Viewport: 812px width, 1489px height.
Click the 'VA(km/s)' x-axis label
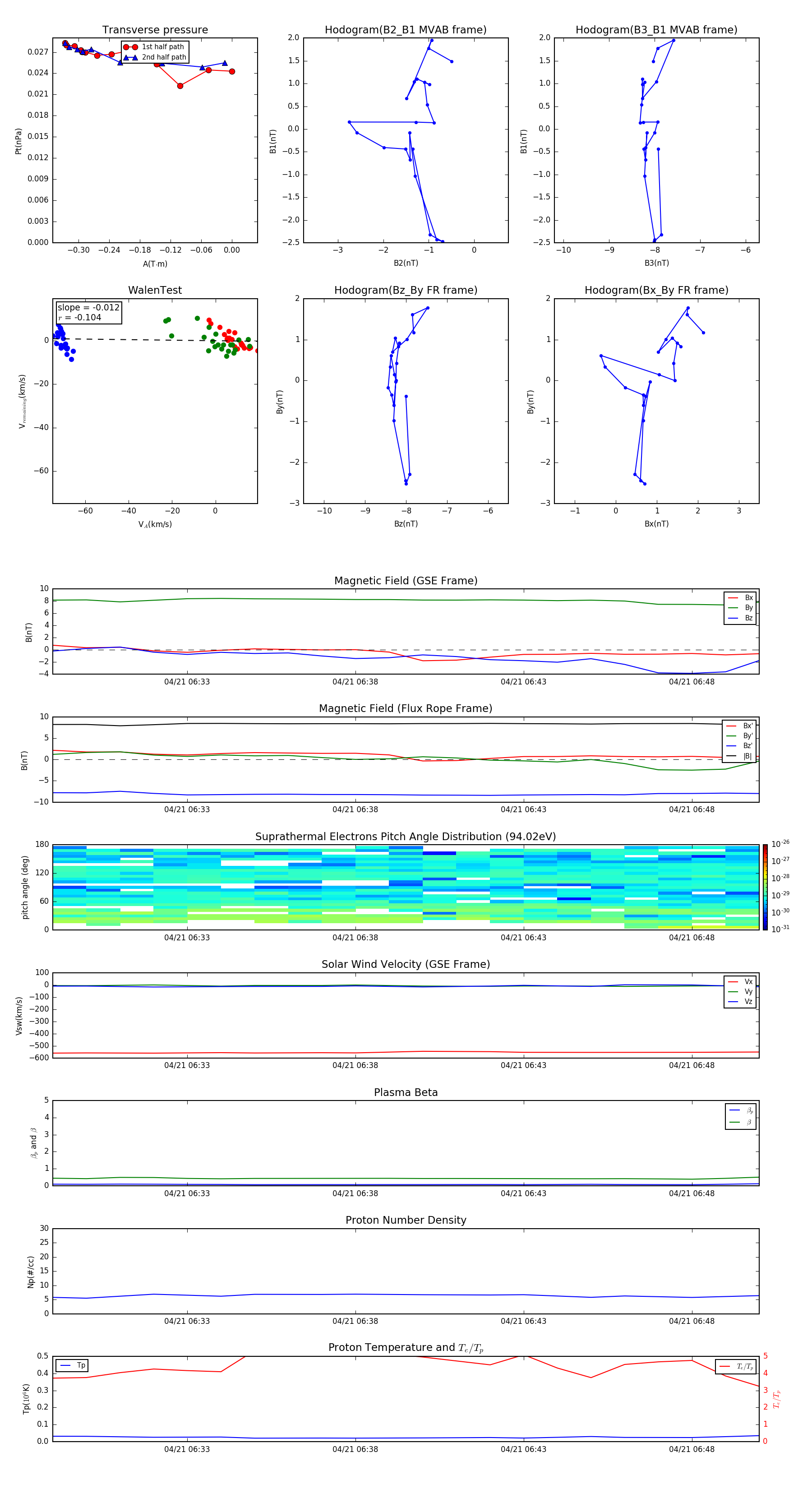(155, 524)
